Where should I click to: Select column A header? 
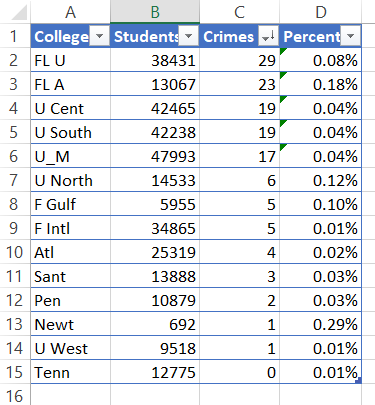pos(70,12)
